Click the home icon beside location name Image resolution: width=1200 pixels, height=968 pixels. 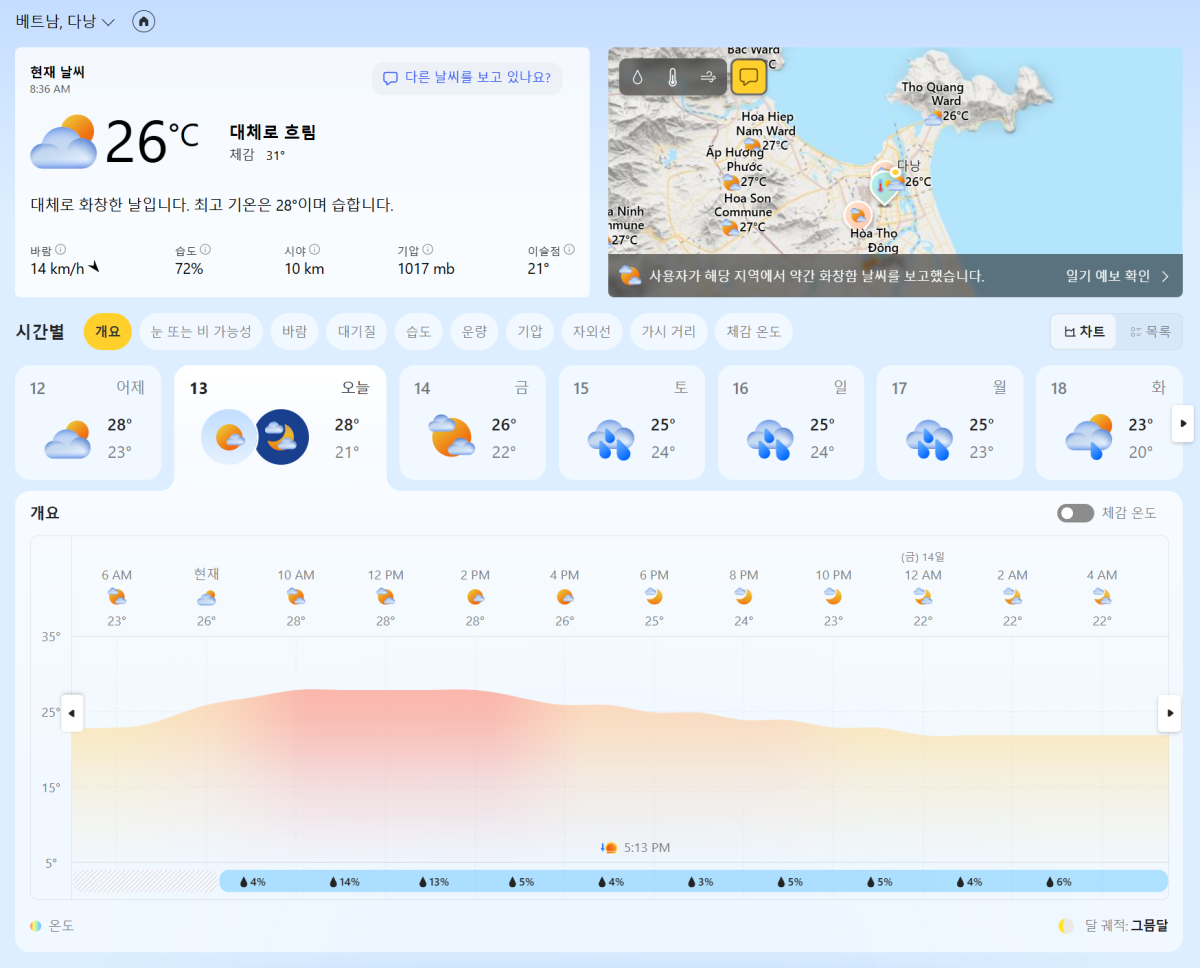pos(144,21)
